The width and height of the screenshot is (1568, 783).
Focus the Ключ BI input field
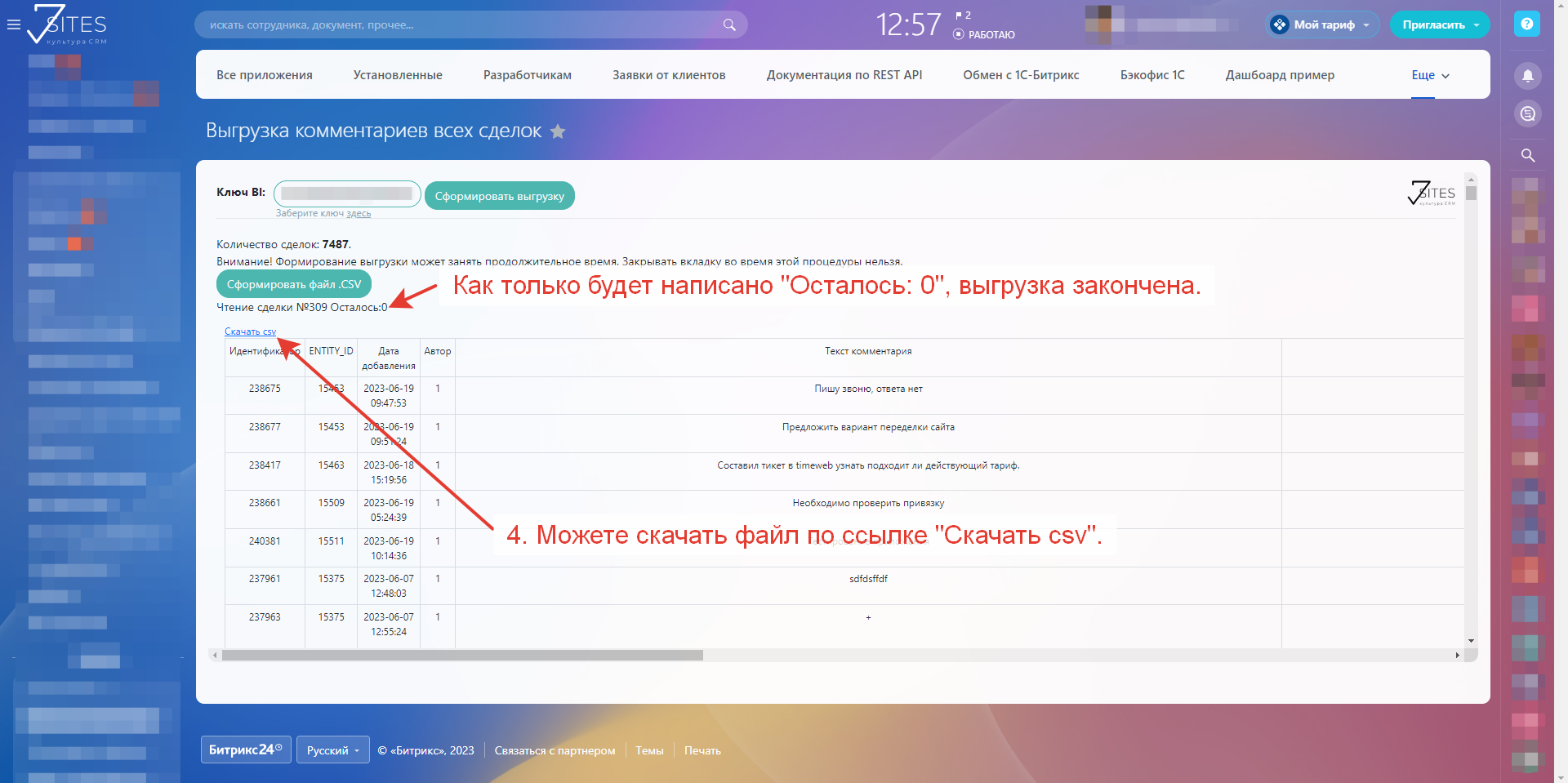[347, 194]
